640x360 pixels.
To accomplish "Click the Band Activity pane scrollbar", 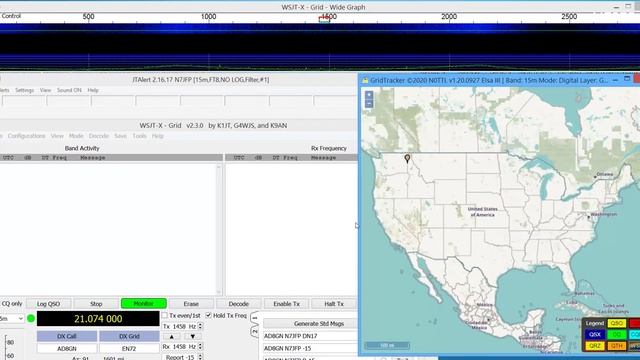I will click(219, 229).
